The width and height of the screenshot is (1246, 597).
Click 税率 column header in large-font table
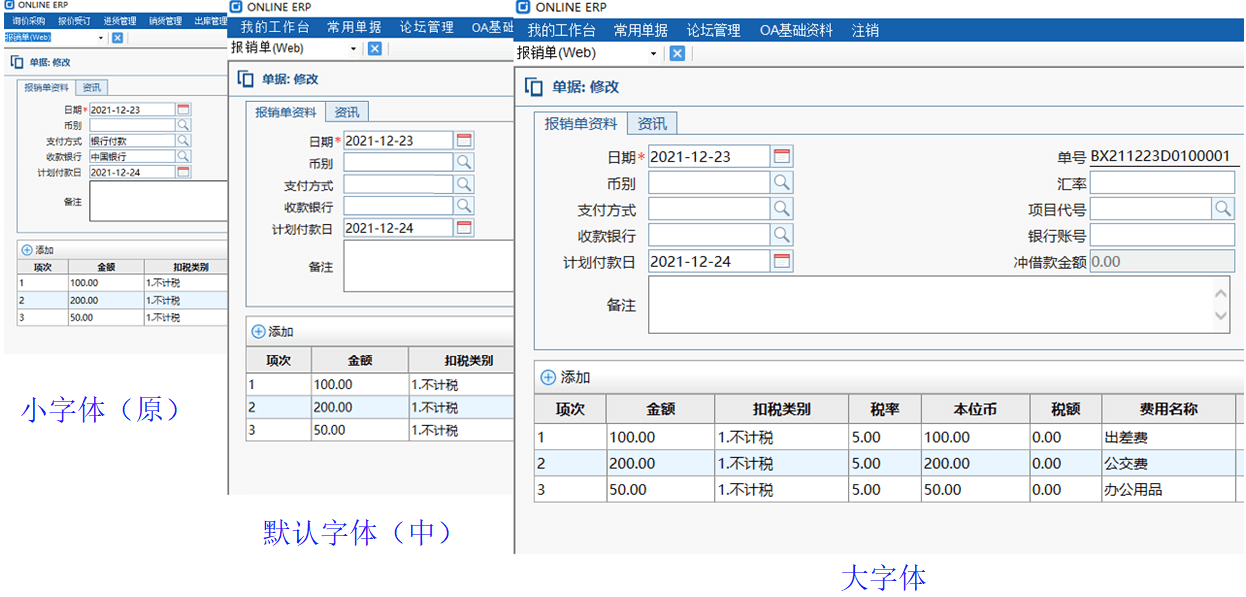pos(884,409)
